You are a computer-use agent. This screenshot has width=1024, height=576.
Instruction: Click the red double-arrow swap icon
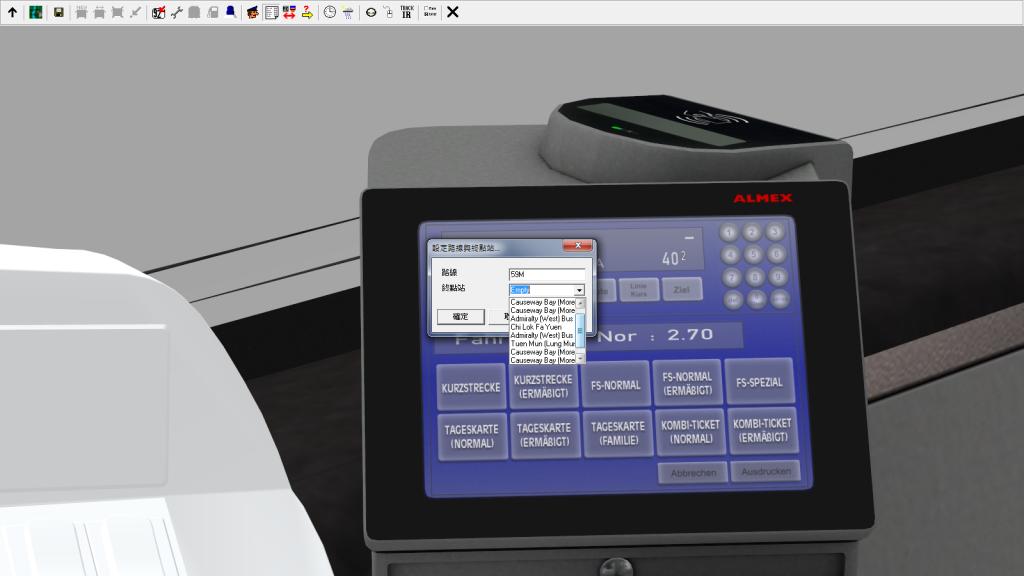pos(289,12)
